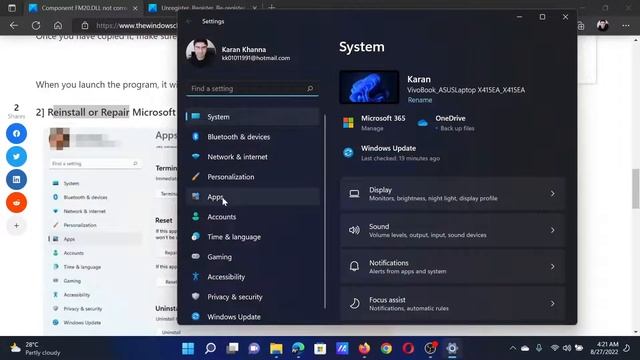The image size is (640, 360).
Task: Open the Windows Start menu
Action: 188,348
